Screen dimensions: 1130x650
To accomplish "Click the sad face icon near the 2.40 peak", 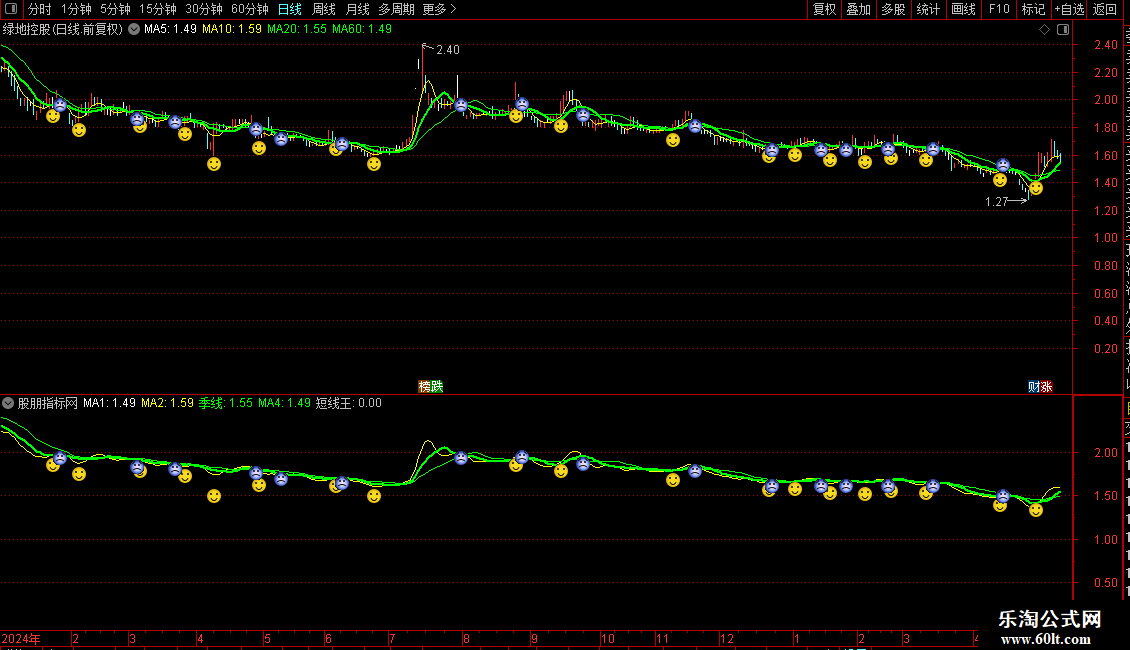I will click(x=461, y=105).
